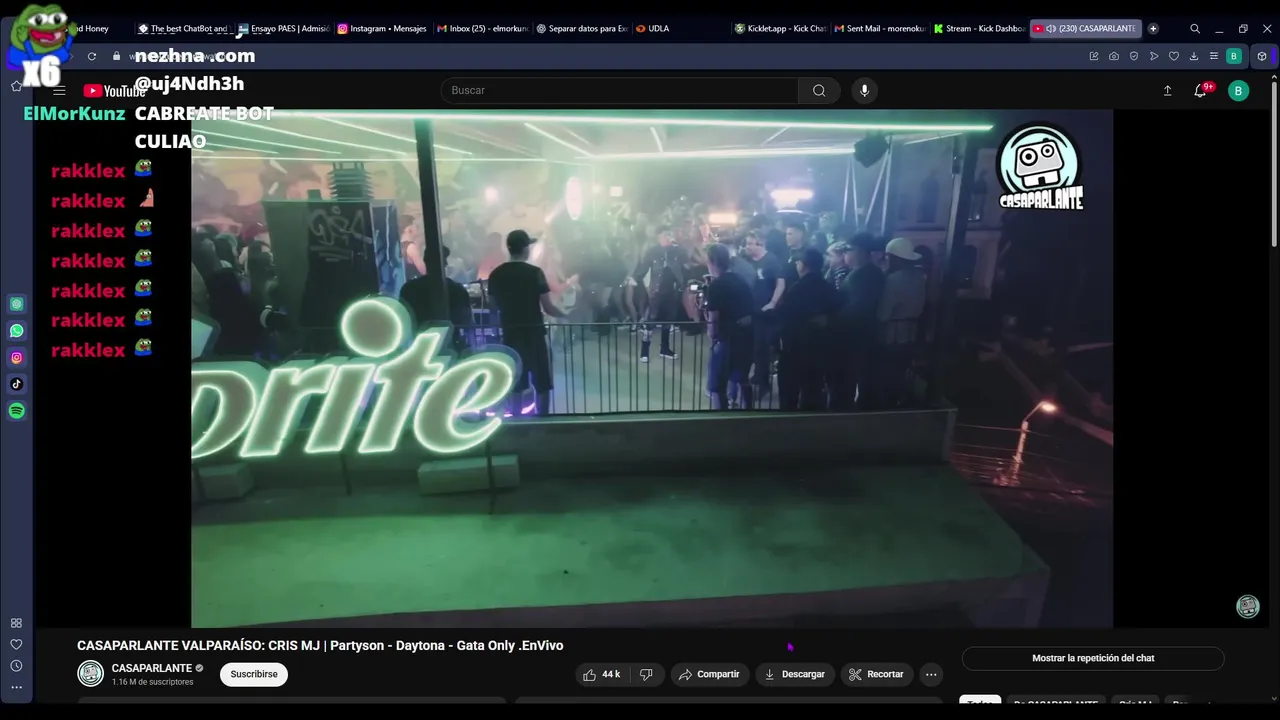
Task: Start voice search with the microphone
Action: pyautogui.click(x=864, y=91)
